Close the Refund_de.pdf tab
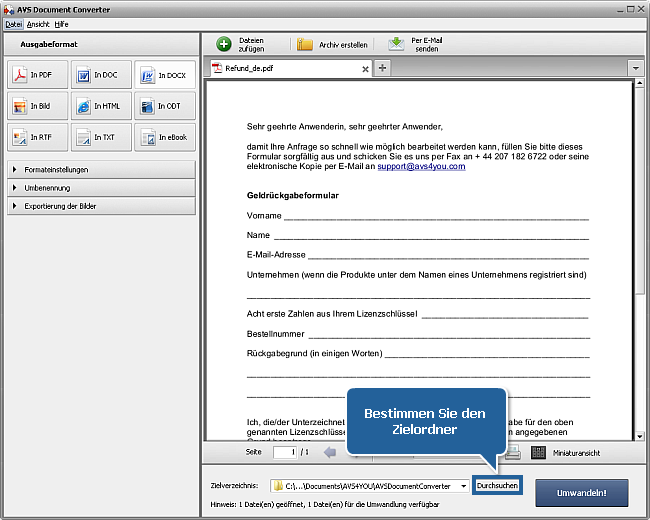 point(365,69)
